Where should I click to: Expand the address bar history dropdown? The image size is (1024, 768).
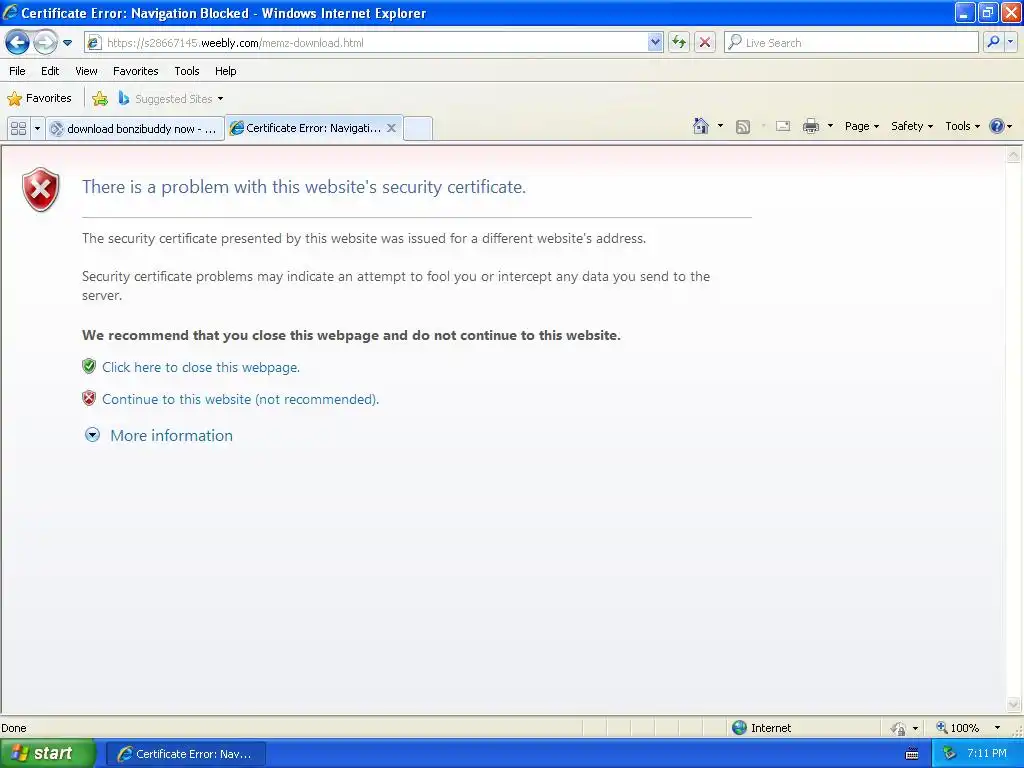click(x=655, y=43)
